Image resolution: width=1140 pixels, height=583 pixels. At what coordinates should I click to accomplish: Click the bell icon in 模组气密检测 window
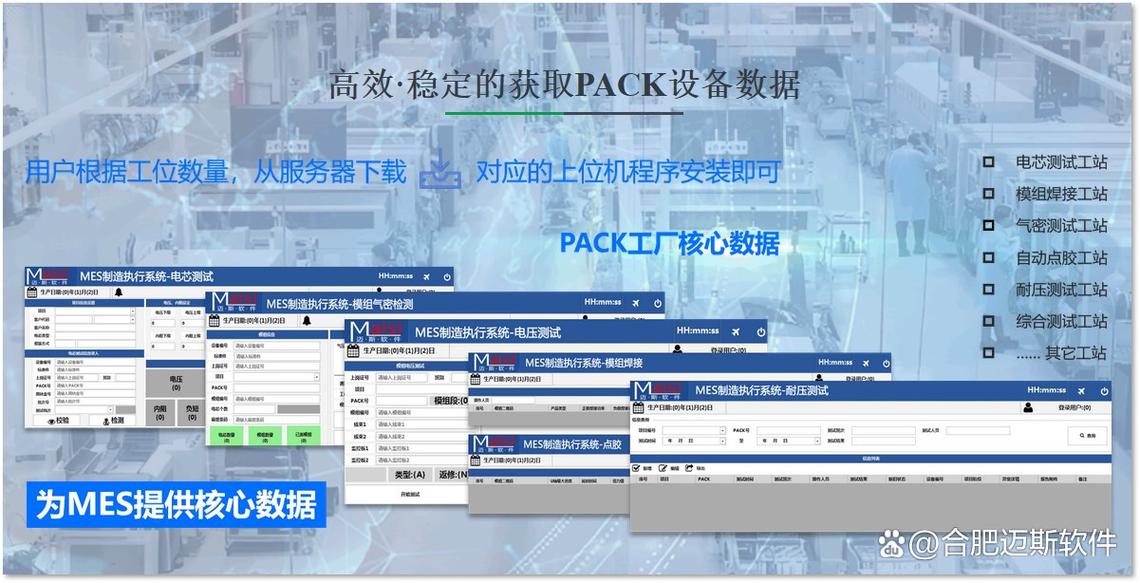pyautogui.click(x=307, y=321)
